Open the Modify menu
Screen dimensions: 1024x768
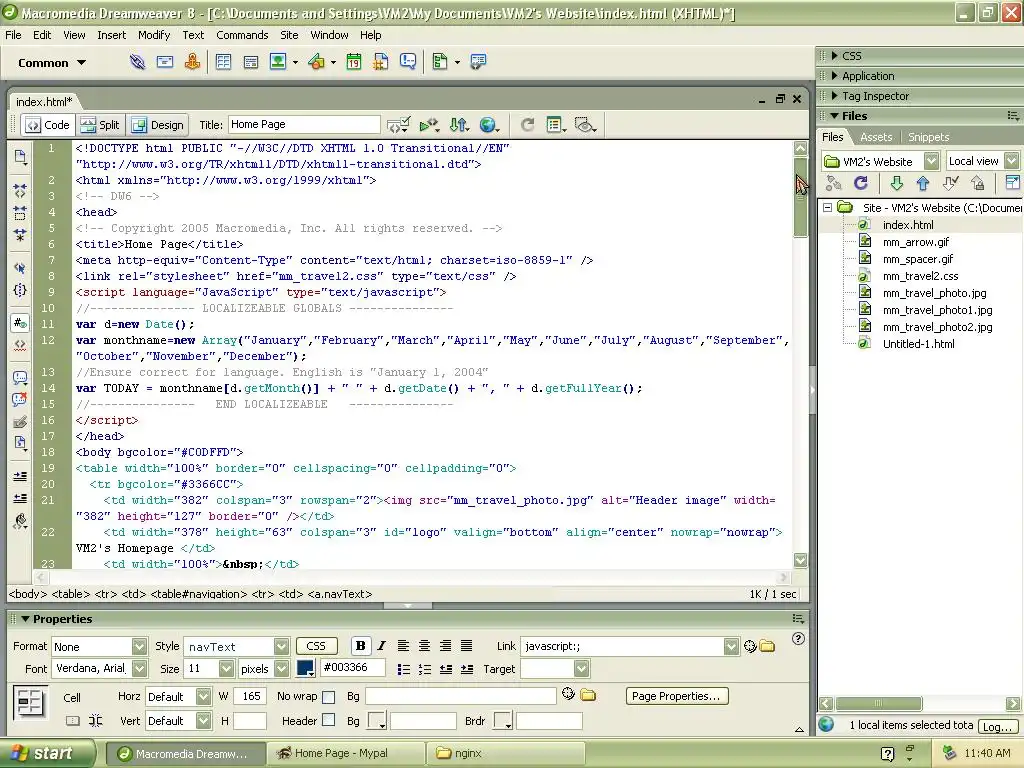click(x=154, y=35)
